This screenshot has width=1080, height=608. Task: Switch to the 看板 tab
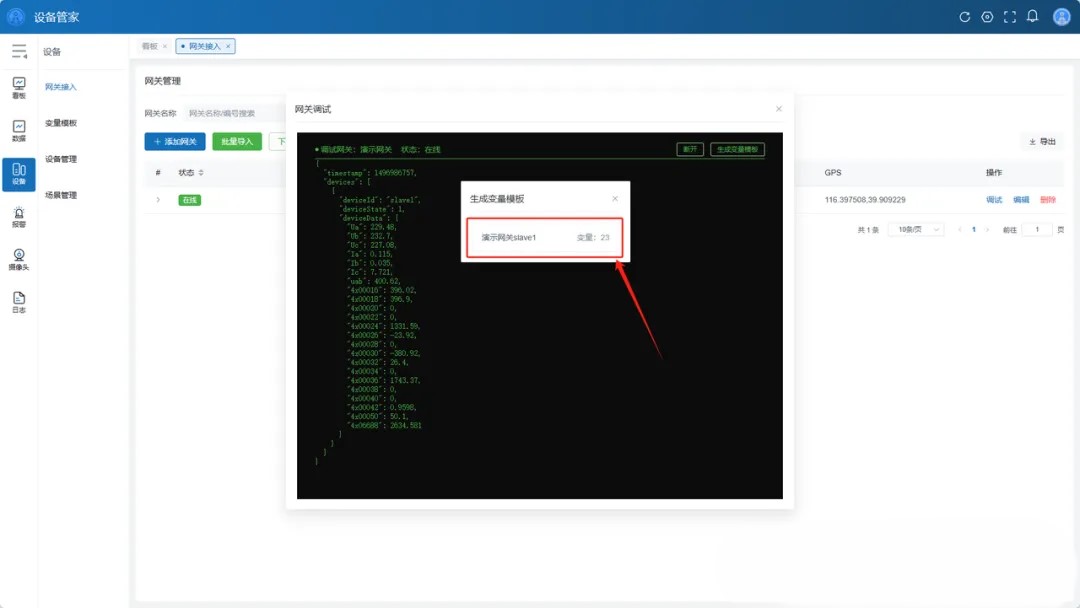click(x=149, y=46)
